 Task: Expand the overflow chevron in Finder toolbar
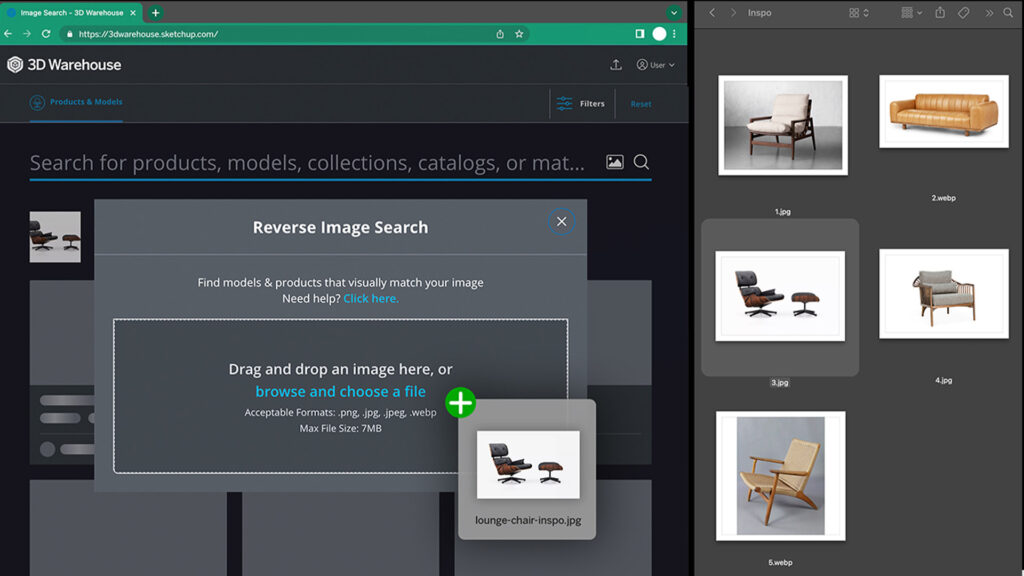coord(989,13)
